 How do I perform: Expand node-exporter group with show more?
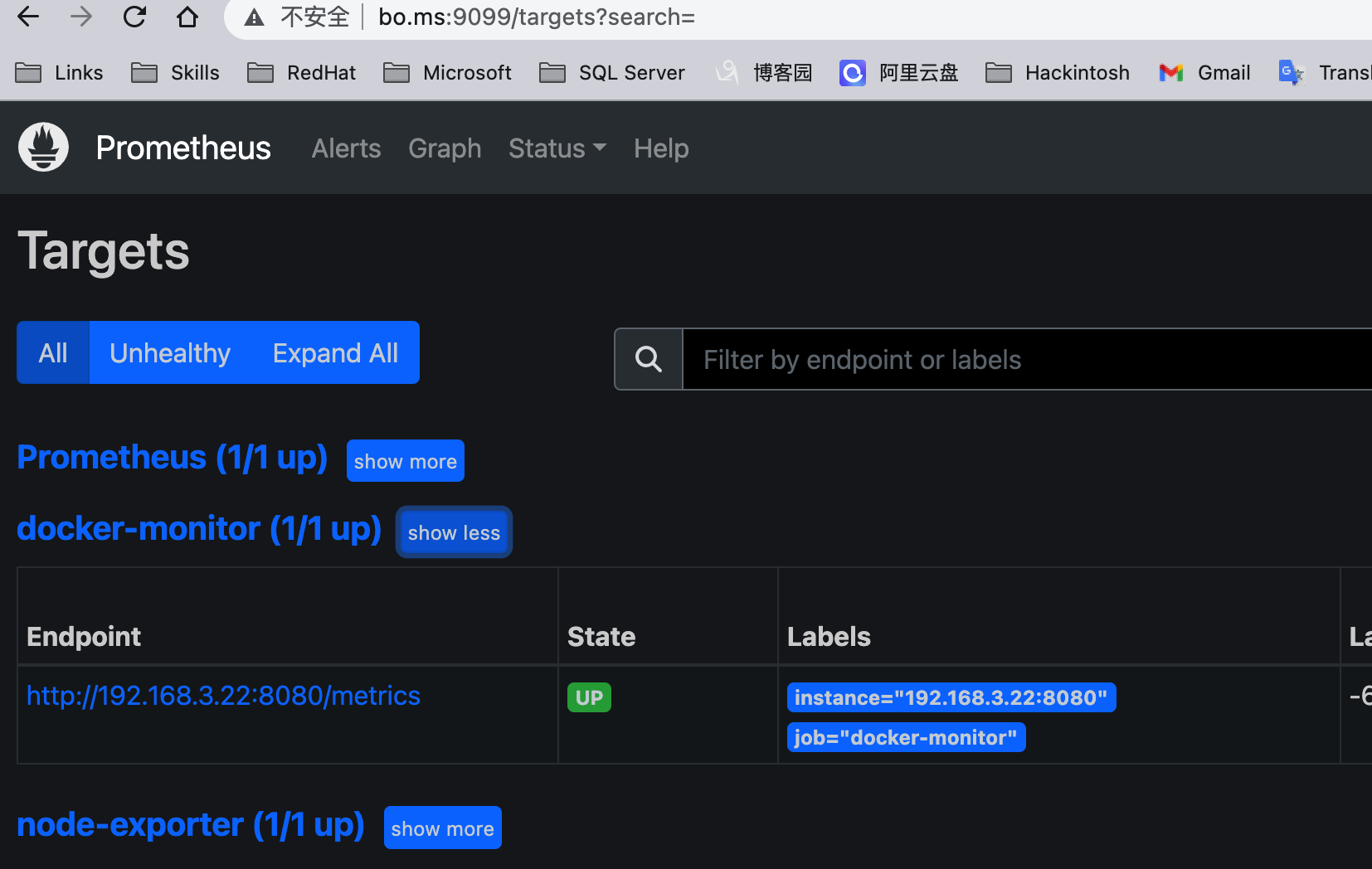pyautogui.click(x=442, y=828)
